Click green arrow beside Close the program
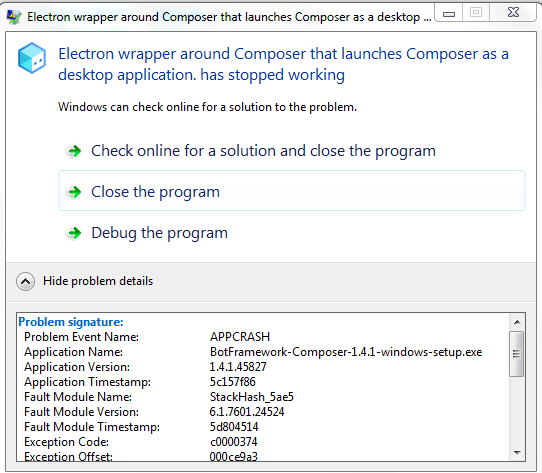The height and width of the screenshot is (473, 542). tap(75, 192)
